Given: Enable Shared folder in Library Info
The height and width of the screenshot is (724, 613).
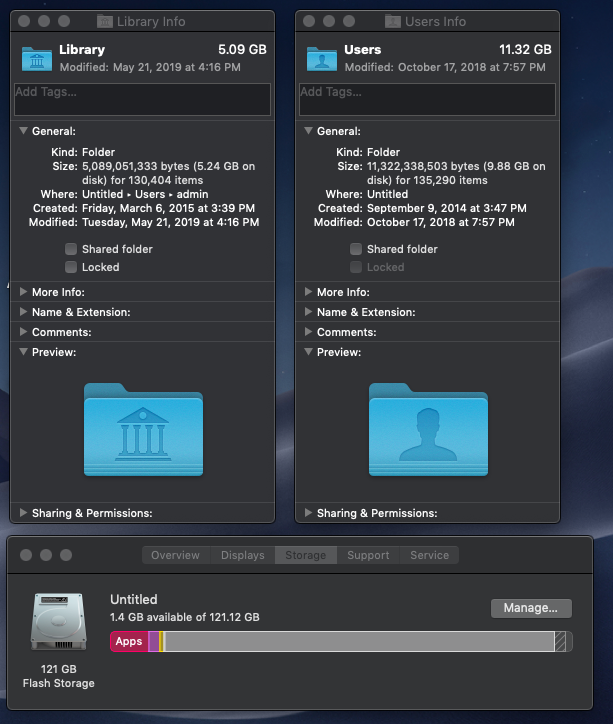Looking at the screenshot, I should coord(71,249).
